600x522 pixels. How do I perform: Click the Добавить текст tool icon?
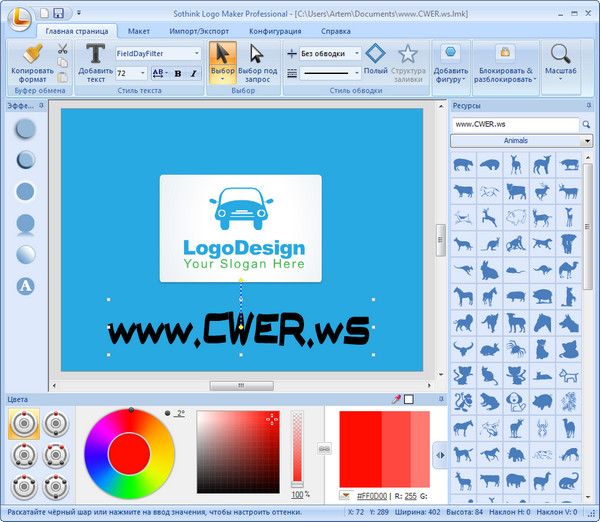point(95,54)
